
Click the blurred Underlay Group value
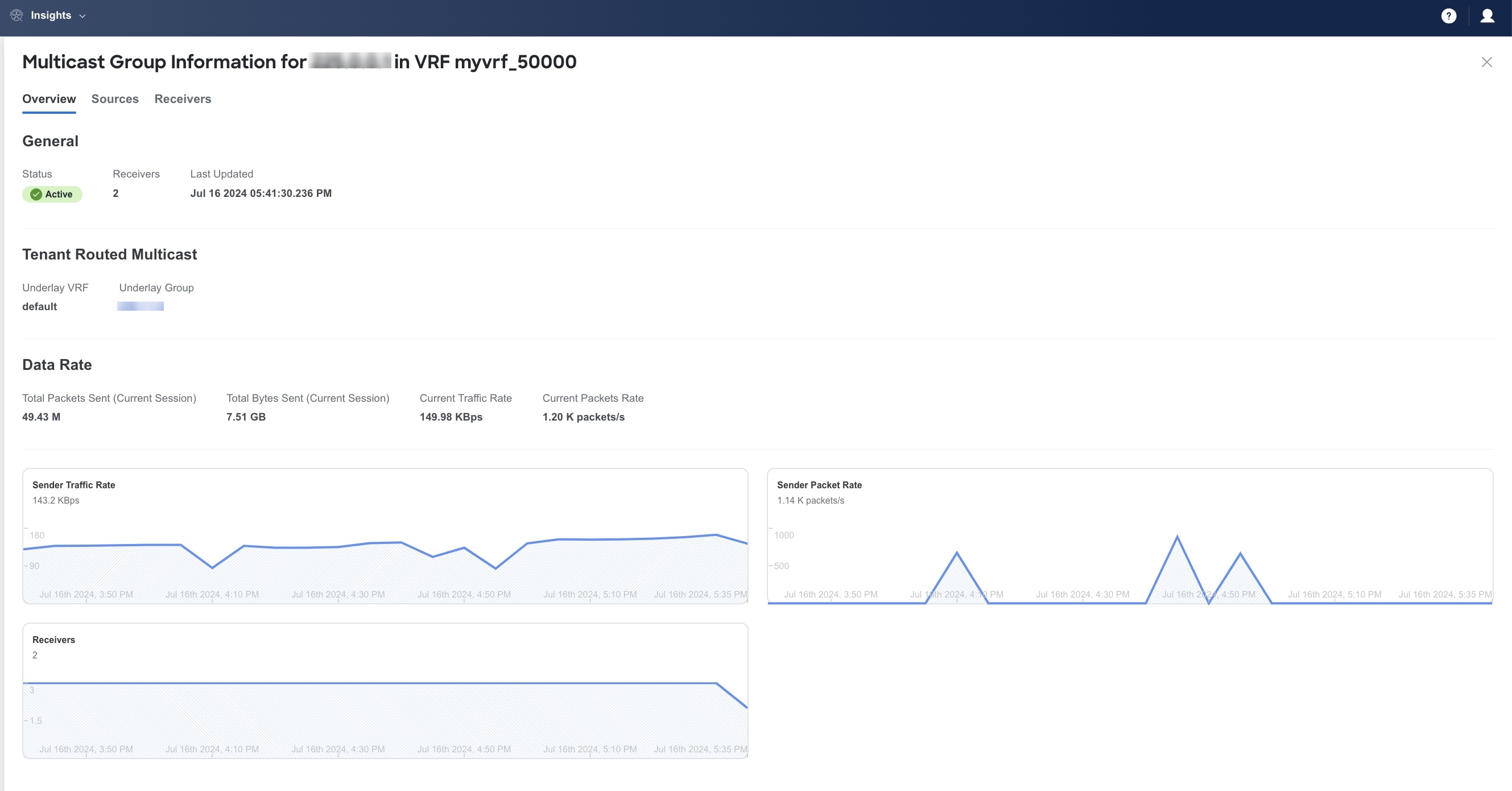tap(141, 306)
